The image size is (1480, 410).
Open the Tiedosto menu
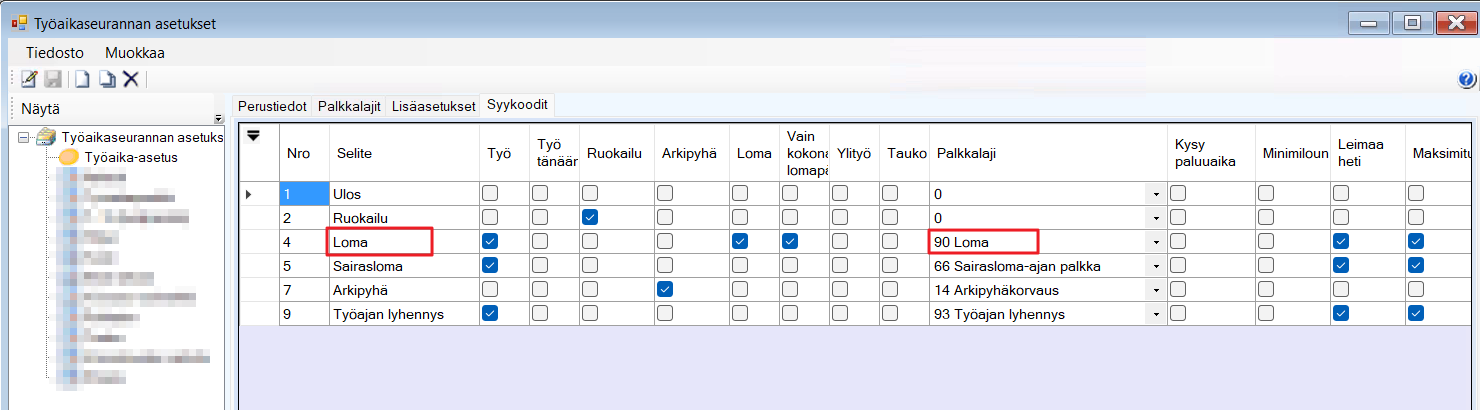point(54,53)
